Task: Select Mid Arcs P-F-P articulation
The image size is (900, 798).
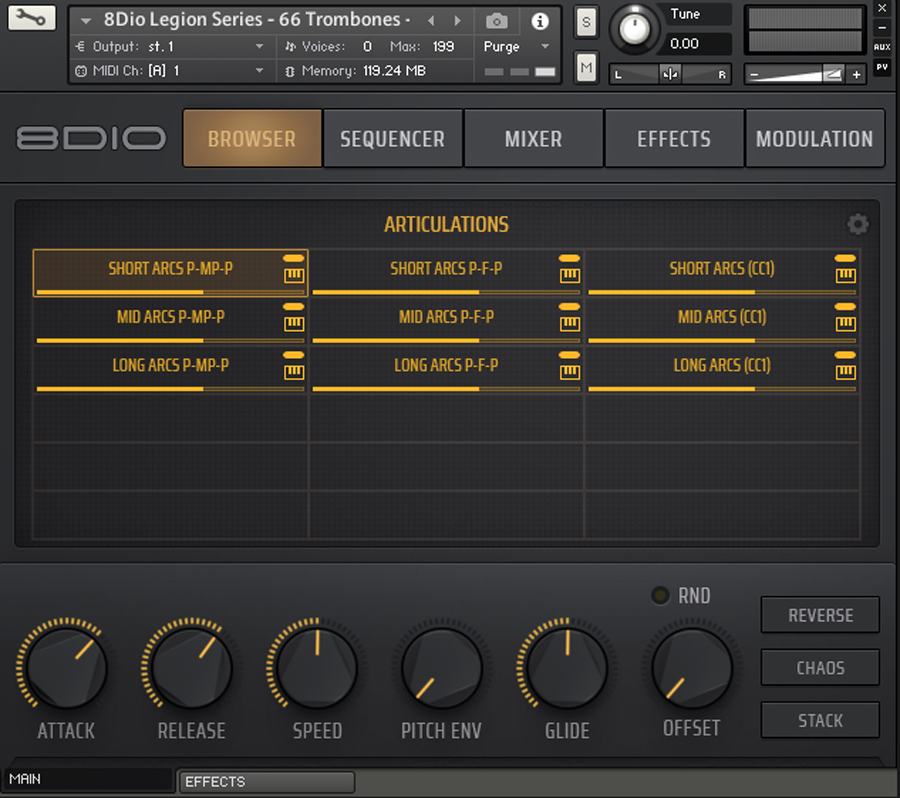Action: pos(447,321)
